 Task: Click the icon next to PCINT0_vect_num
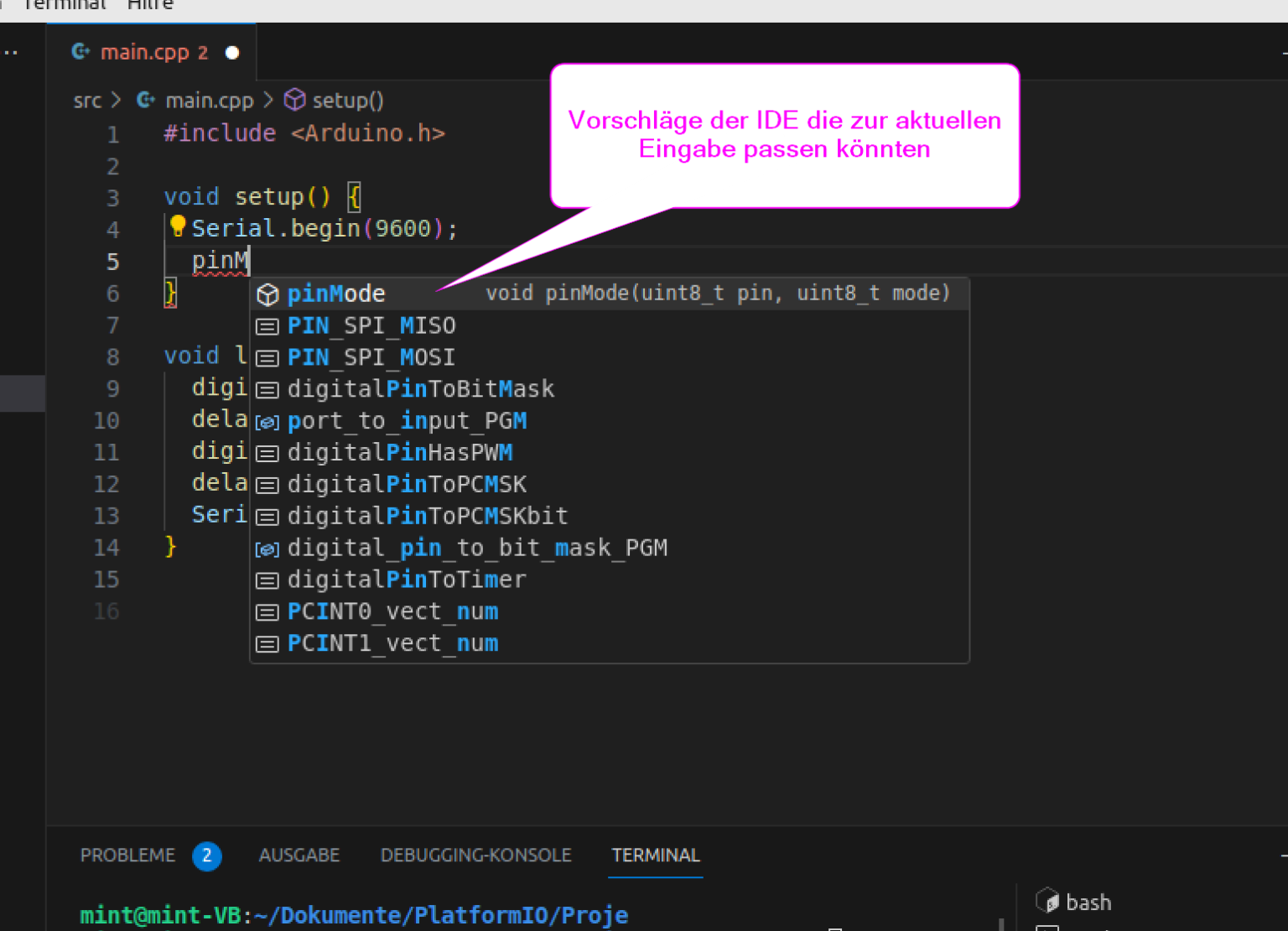267,611
